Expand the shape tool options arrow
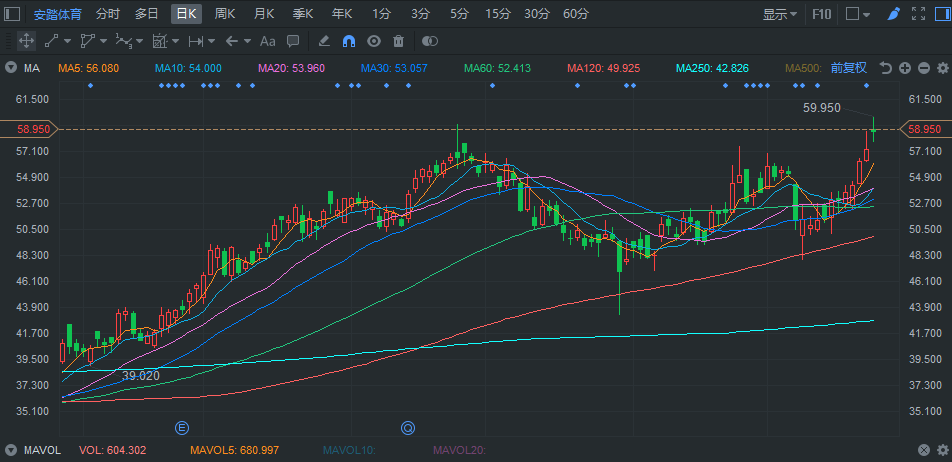This screenshot has width=952, height=462. 103,41
